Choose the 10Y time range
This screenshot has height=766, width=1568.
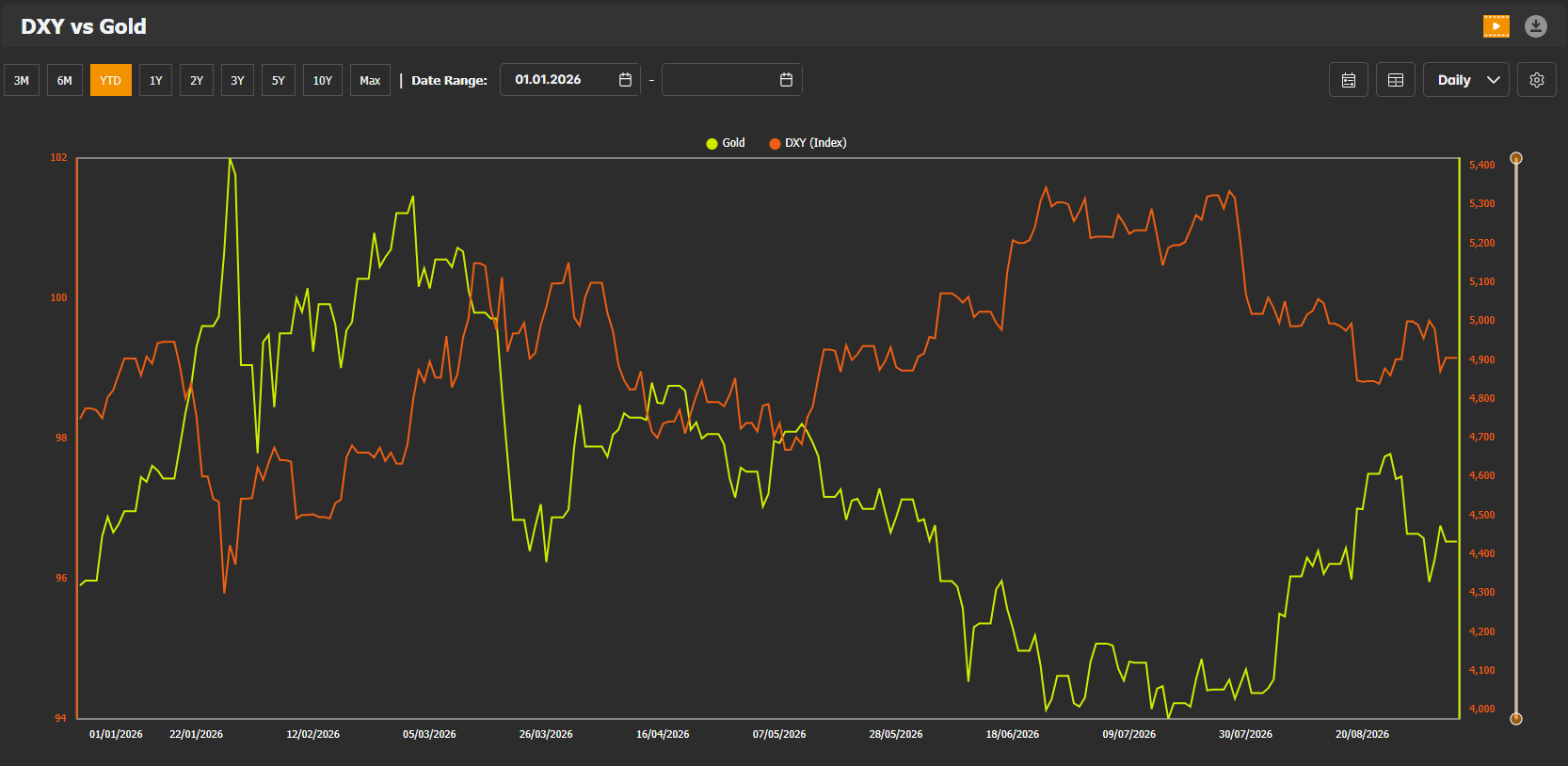coord(323,80)
